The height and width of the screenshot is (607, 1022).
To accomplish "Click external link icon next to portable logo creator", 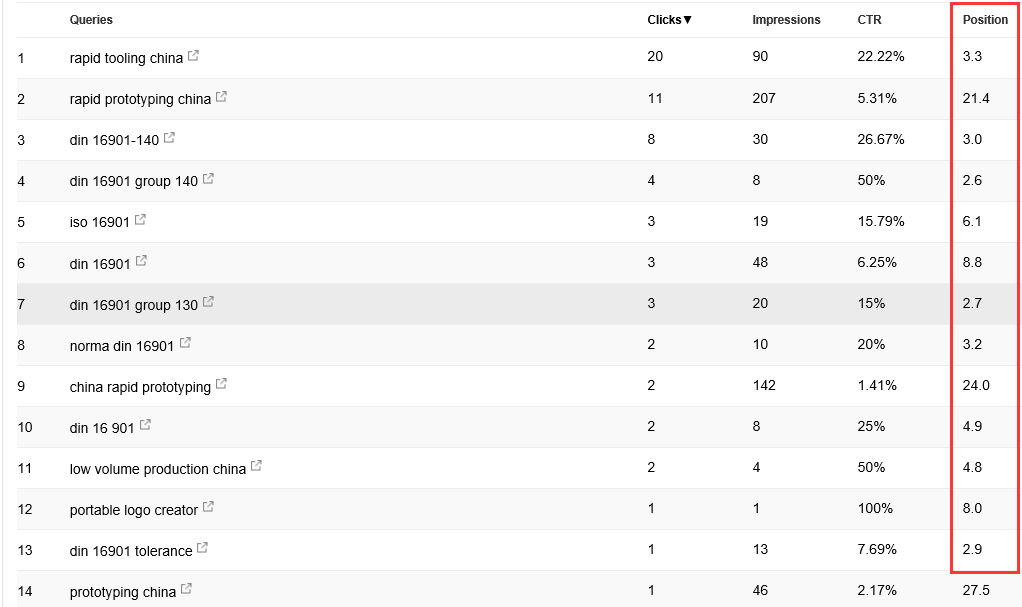I will [x=209, y=507].
